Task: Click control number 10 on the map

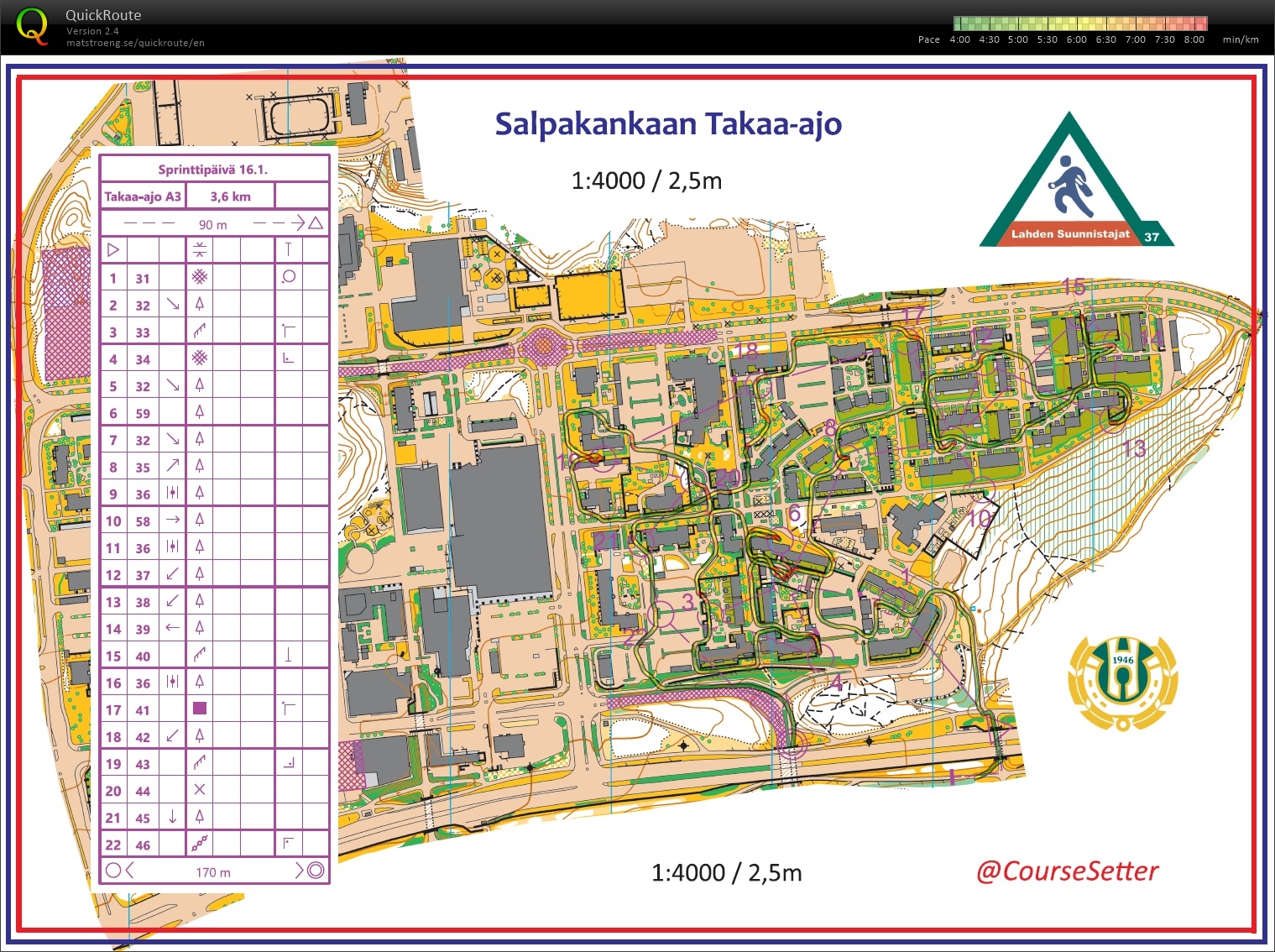Action: coord(980,520)
